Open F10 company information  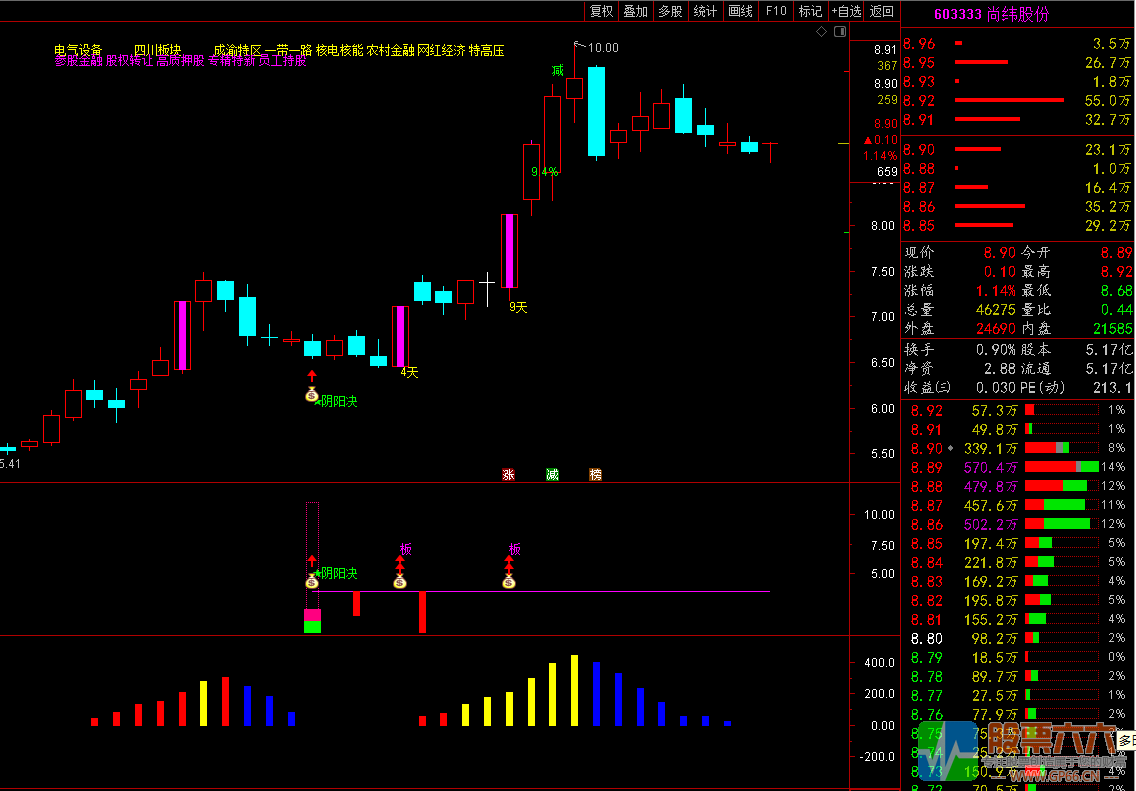pos(776,11)
